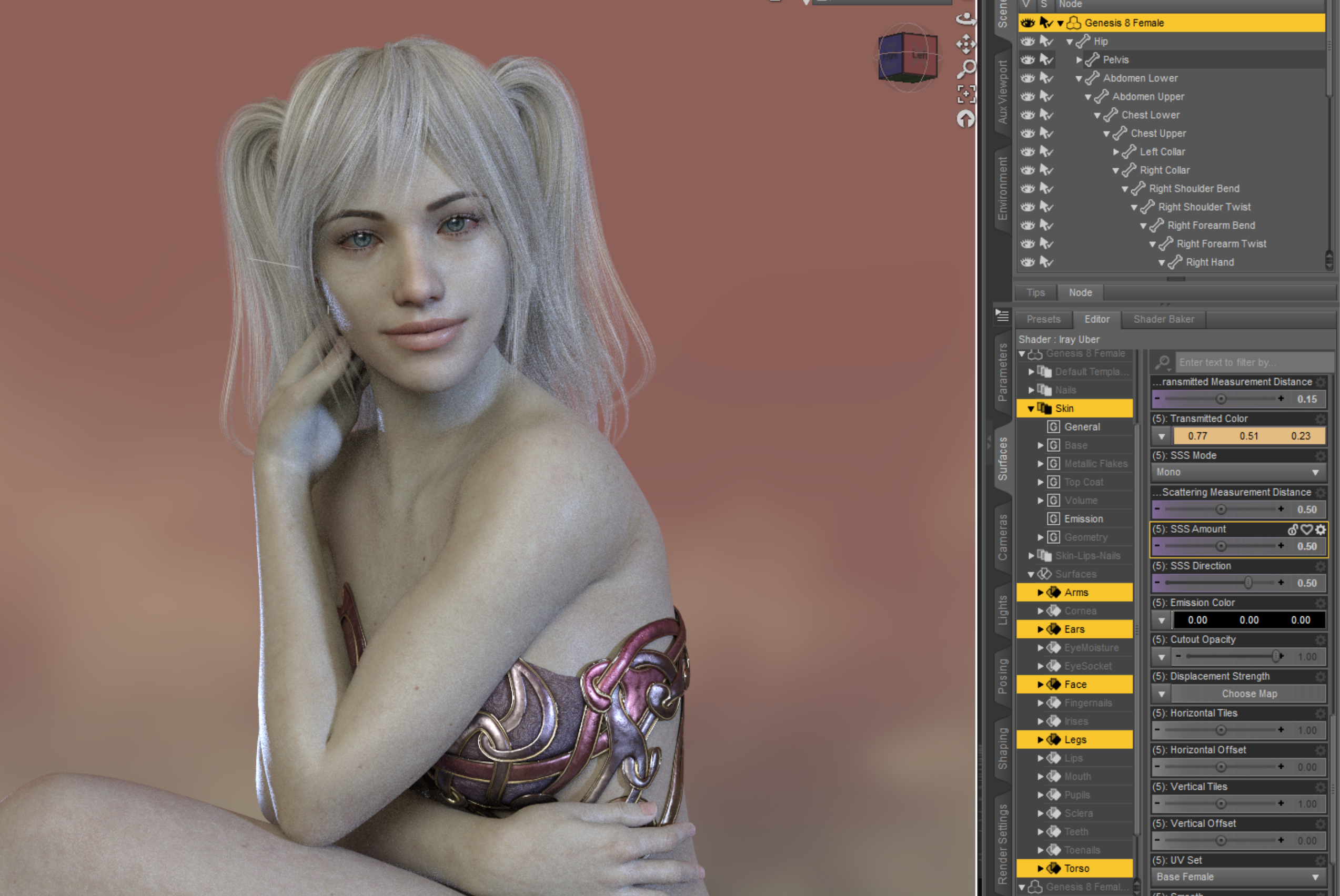
Task: Expand the Torso surface entry
Action: click(1041, 869)
